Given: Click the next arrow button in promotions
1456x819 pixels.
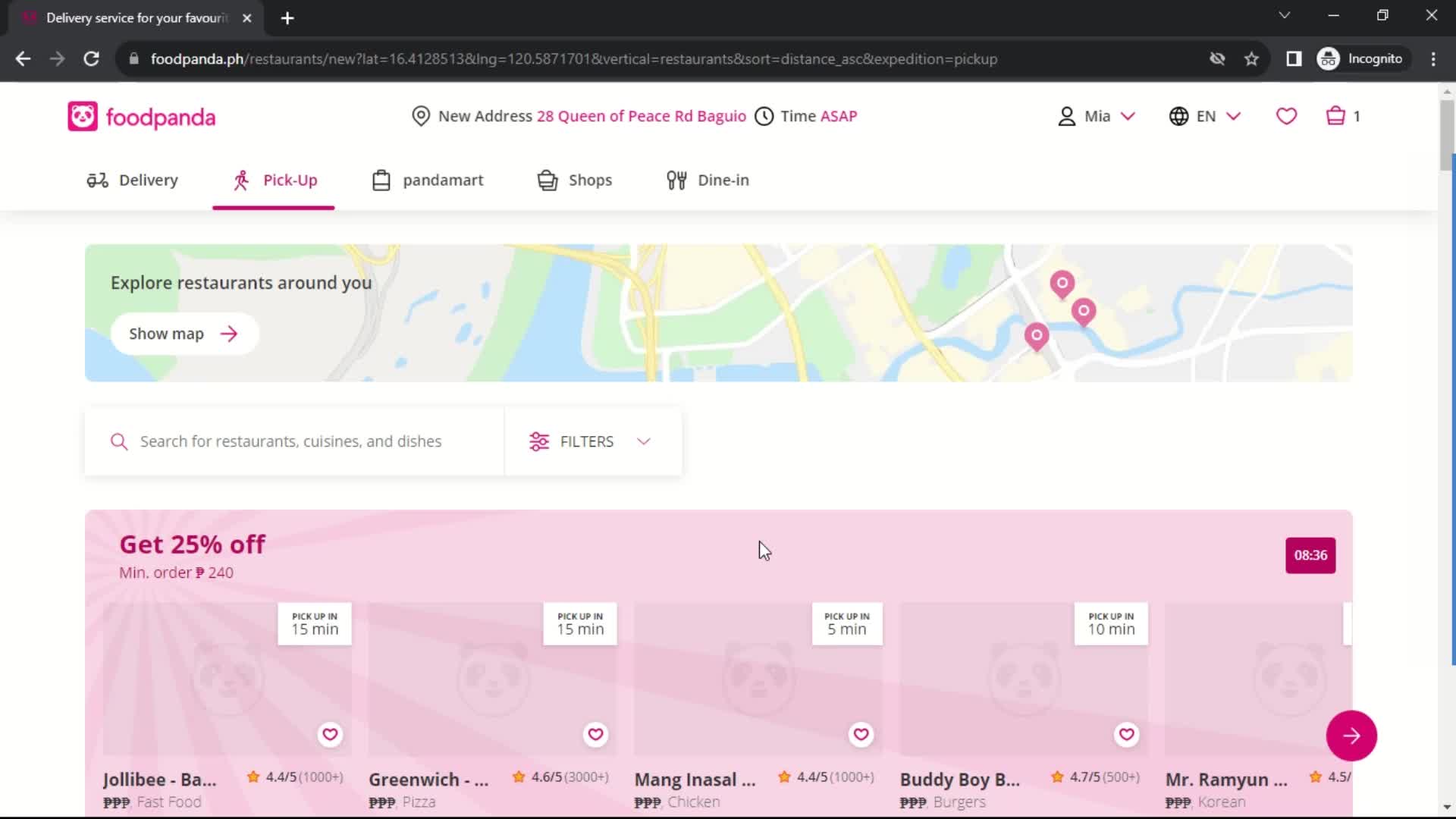Looking at the screenshot, I should click(x=1350, y=736).
